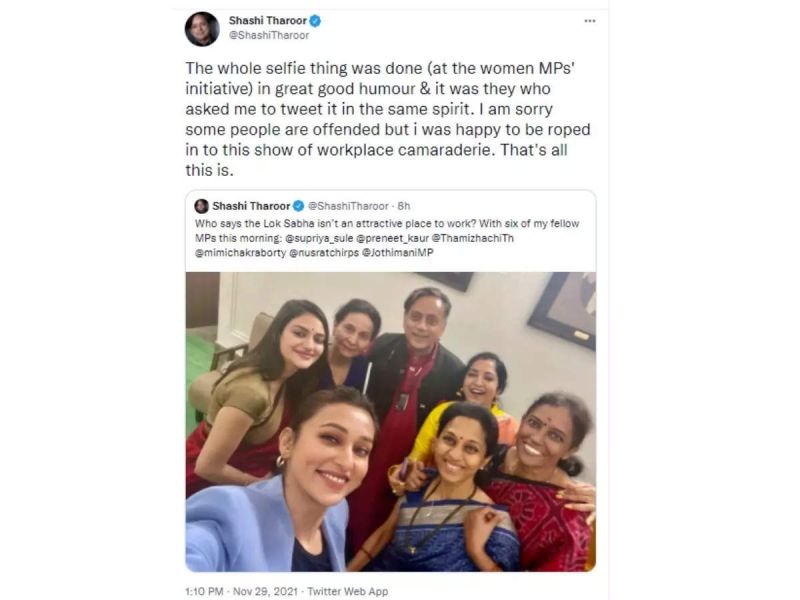The width and height of the screenshot is (800, 600).
Task: Select the quoted tweet's author name Shashi Tharoor
Action: point(252,204)
